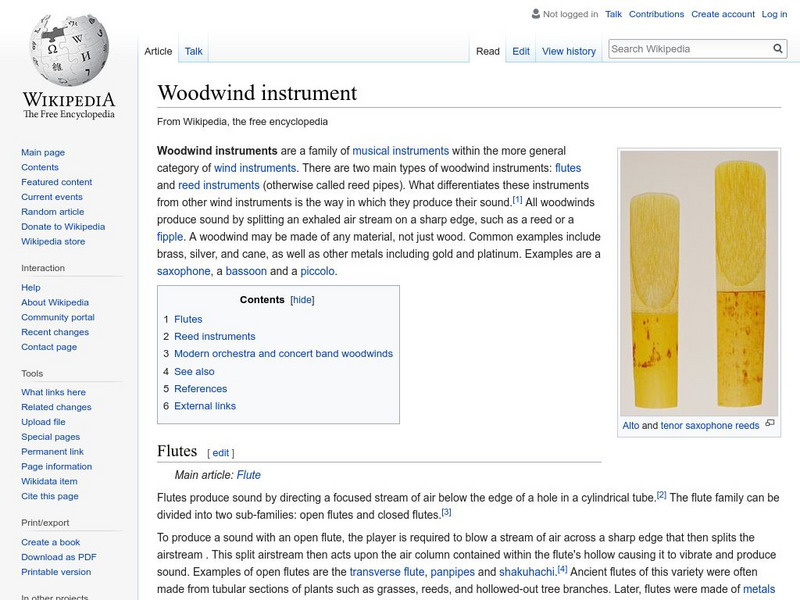Click Donate to Wikipedia

point(63,227)
